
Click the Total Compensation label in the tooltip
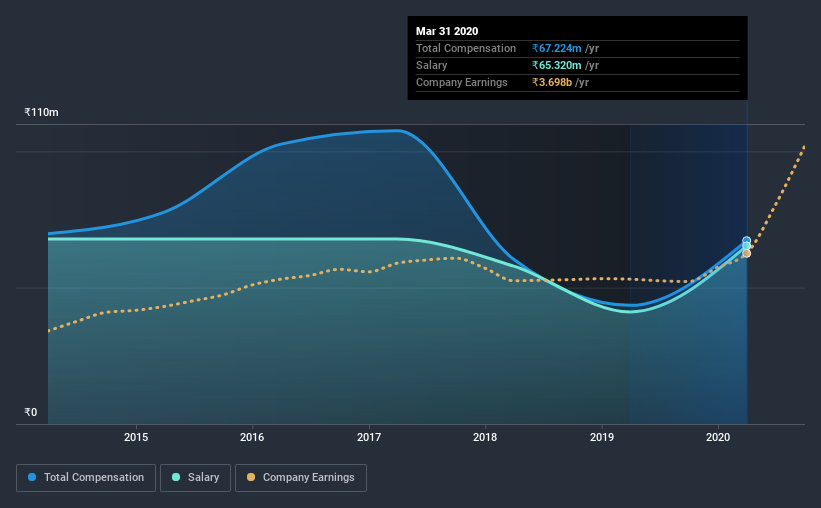(466, 48)
